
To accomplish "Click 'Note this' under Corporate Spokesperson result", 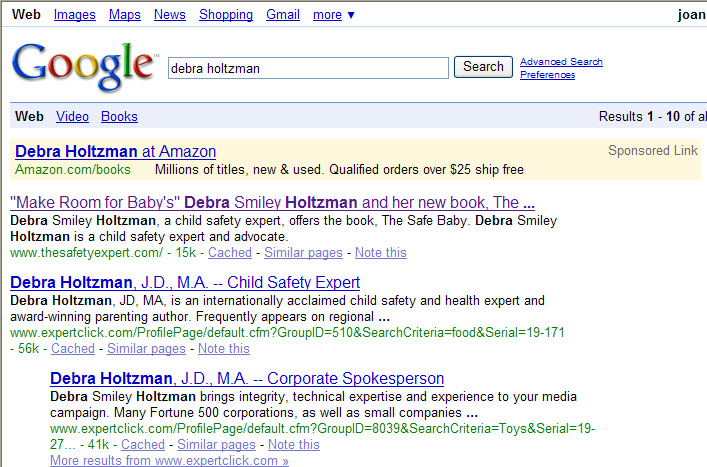I will (294, 445).
